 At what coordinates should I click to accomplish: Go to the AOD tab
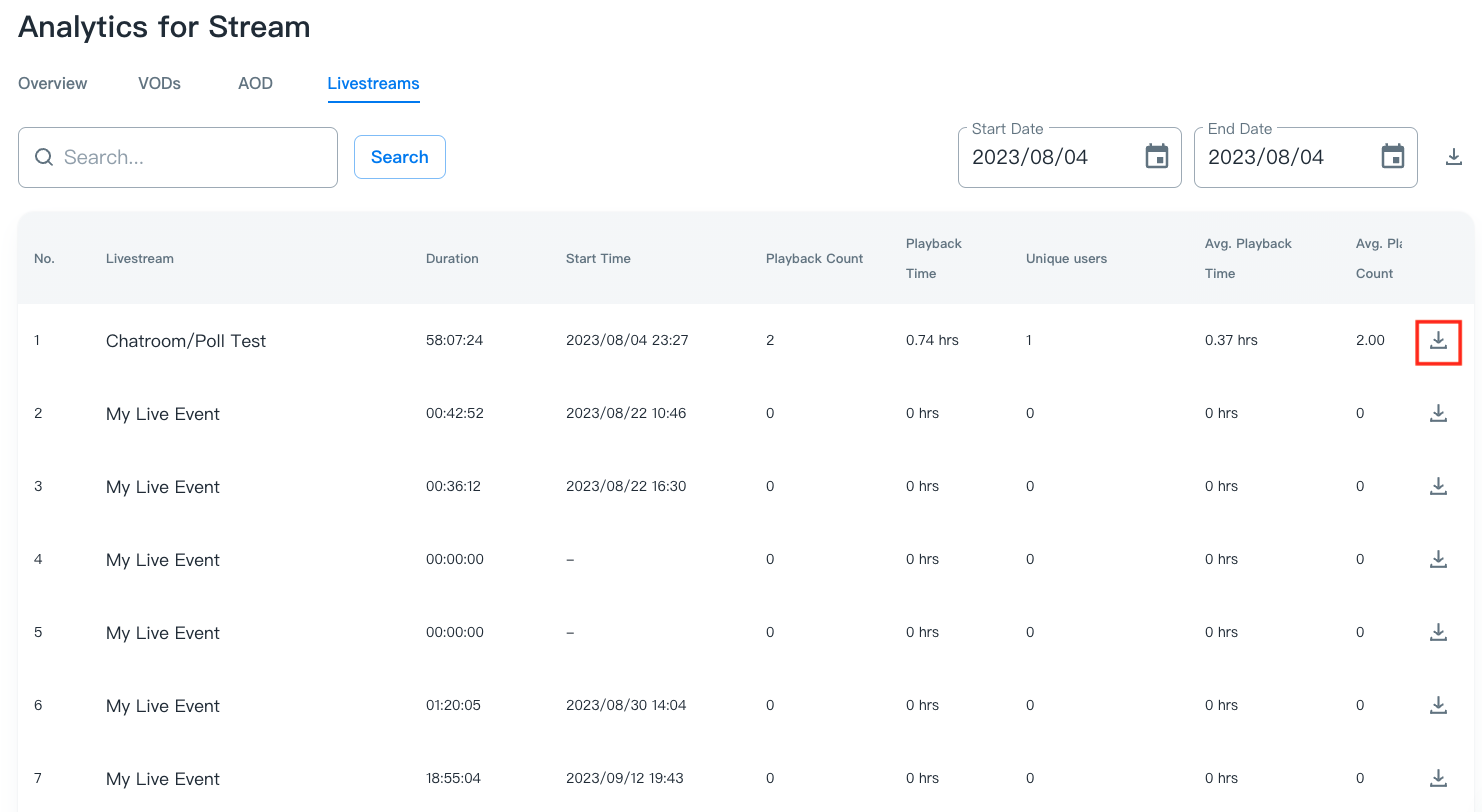click(255, 84)
